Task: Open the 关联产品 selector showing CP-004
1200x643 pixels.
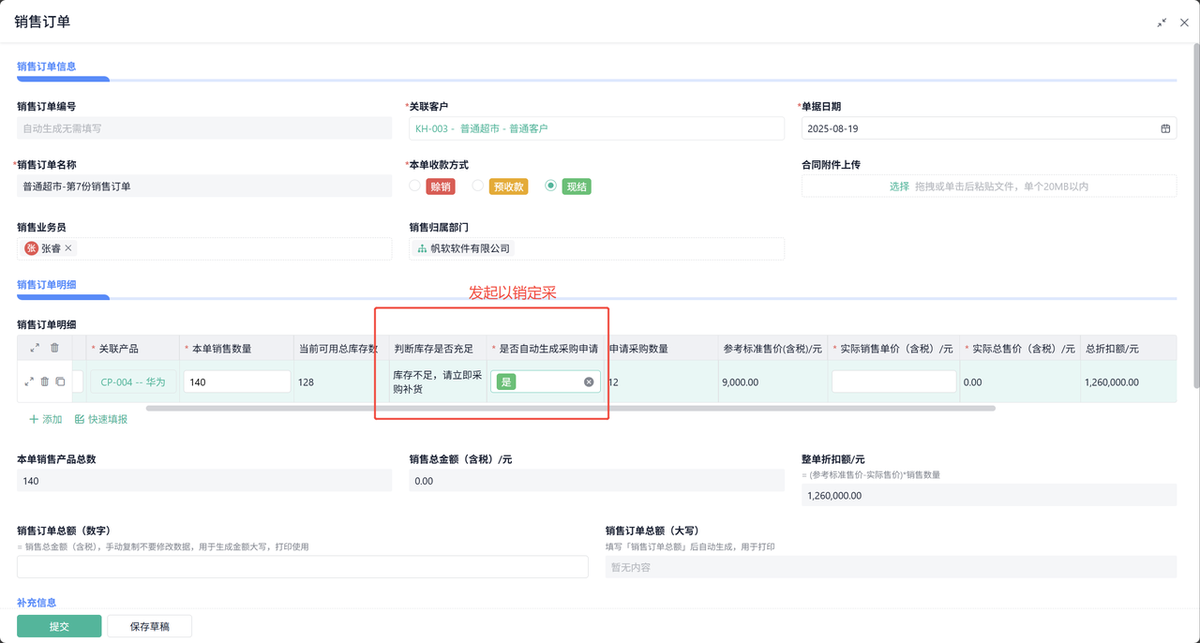Action: [x=134, y=381]
